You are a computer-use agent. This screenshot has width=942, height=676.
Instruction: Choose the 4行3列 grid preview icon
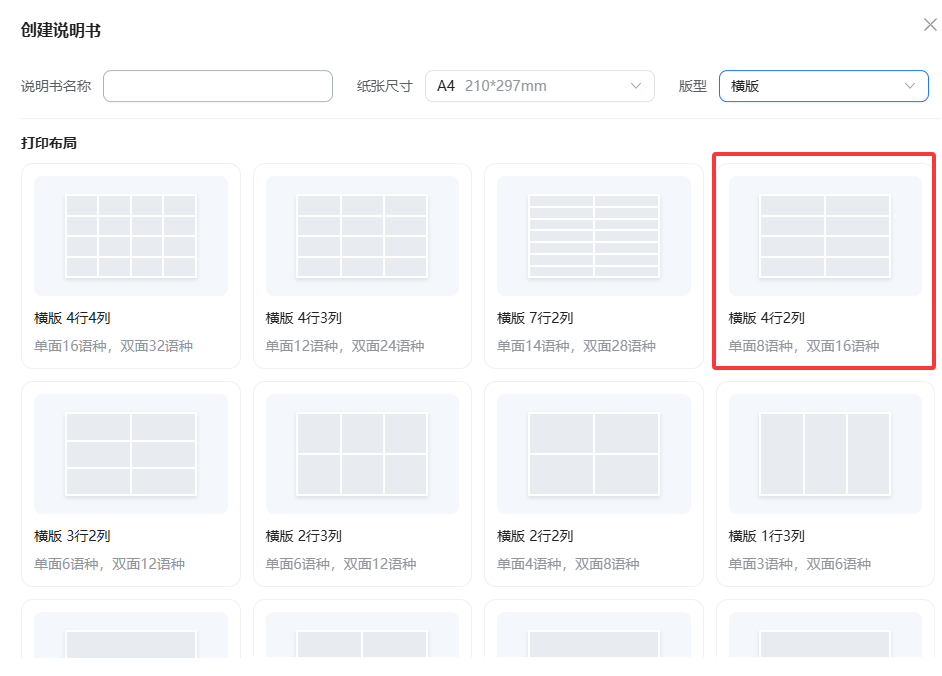pyautogui.click(x=362, y=235)
